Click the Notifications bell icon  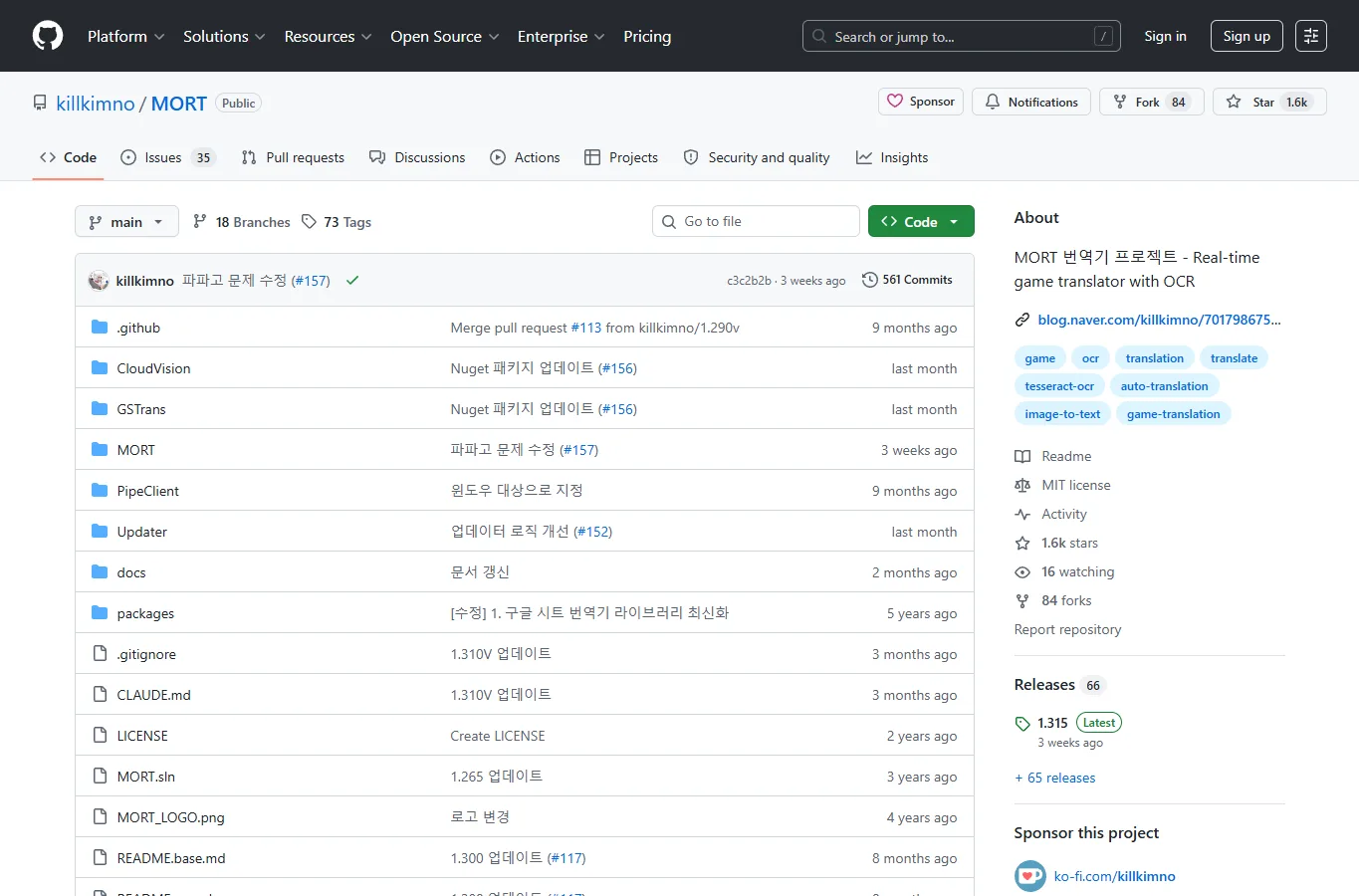[x=993, y=102]
